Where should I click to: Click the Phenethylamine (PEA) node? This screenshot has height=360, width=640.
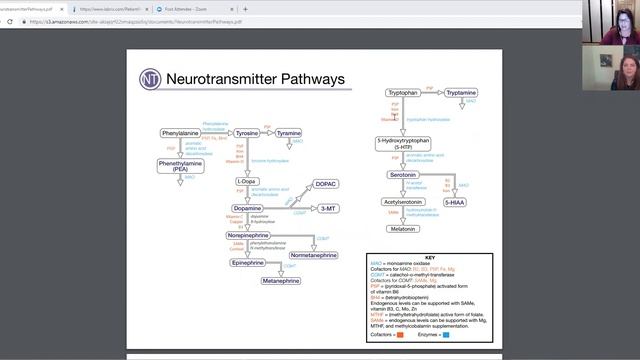pos(180,166)
